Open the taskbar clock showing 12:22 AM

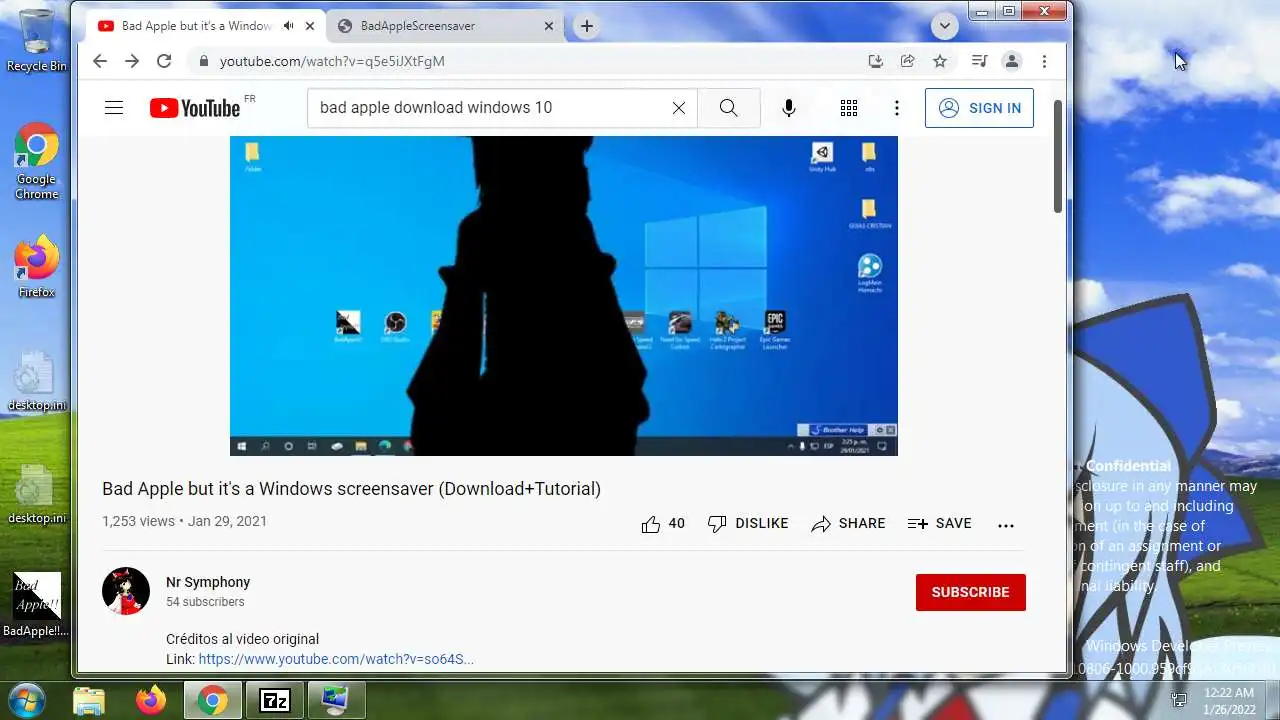[x=1229, y=701]
